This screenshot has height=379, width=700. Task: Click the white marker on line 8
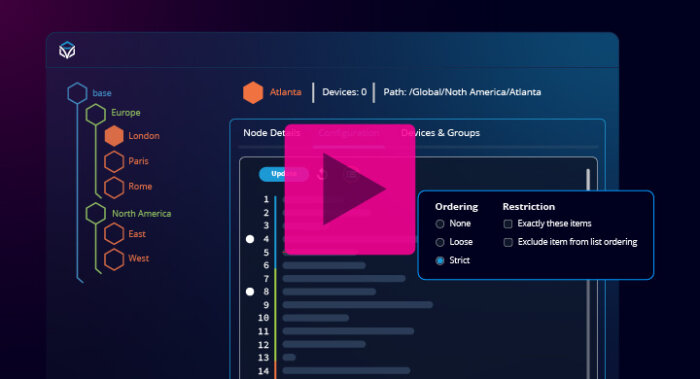pyautogui.click(x=250, y=292)
